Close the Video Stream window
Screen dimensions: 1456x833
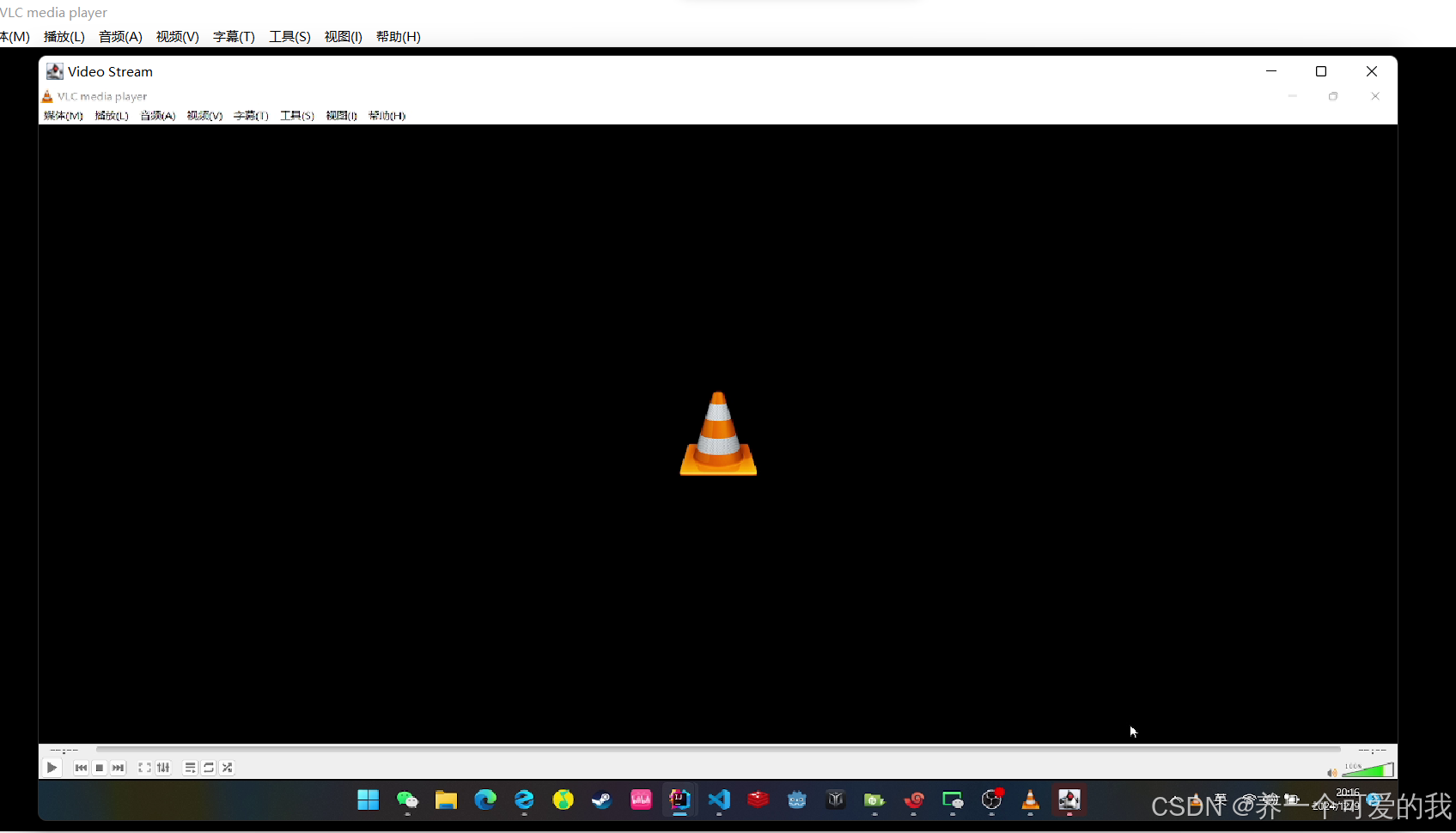pos(1372,71)
